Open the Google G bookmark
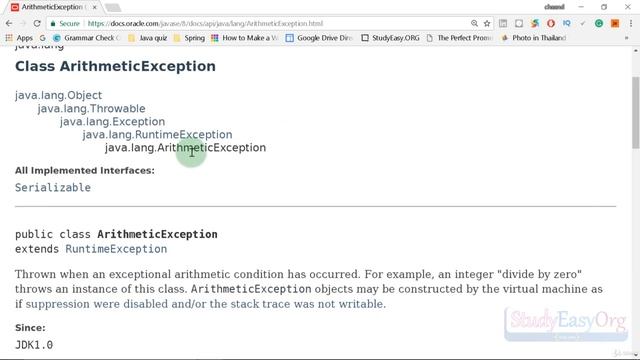Screen dimensions: 640x360 (x=42, y=38)
